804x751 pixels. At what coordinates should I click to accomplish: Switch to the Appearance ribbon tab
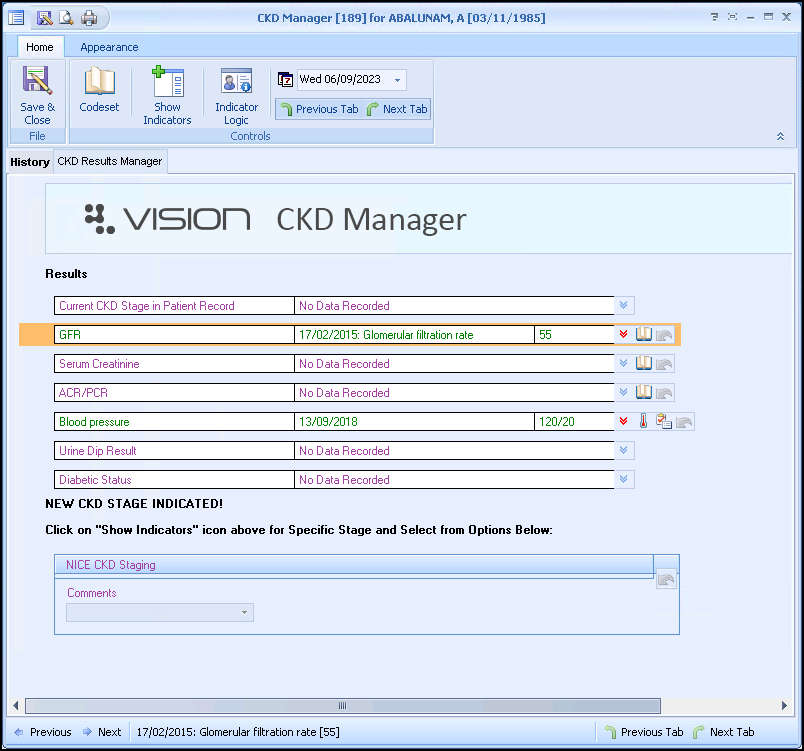pos(109,47)
